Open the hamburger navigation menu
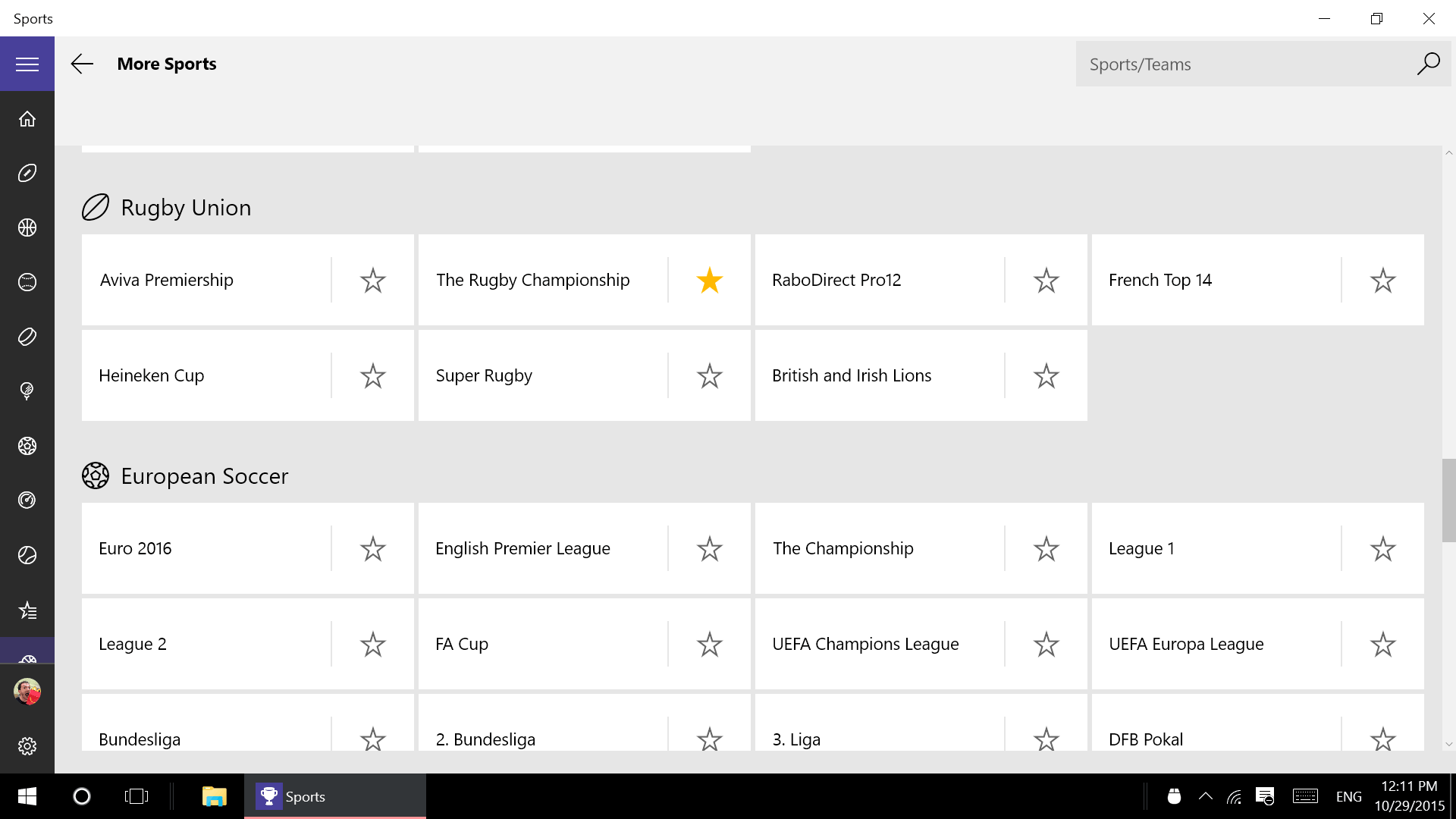Viewport: 1456px width, 819px height. (x=27, y=64)
